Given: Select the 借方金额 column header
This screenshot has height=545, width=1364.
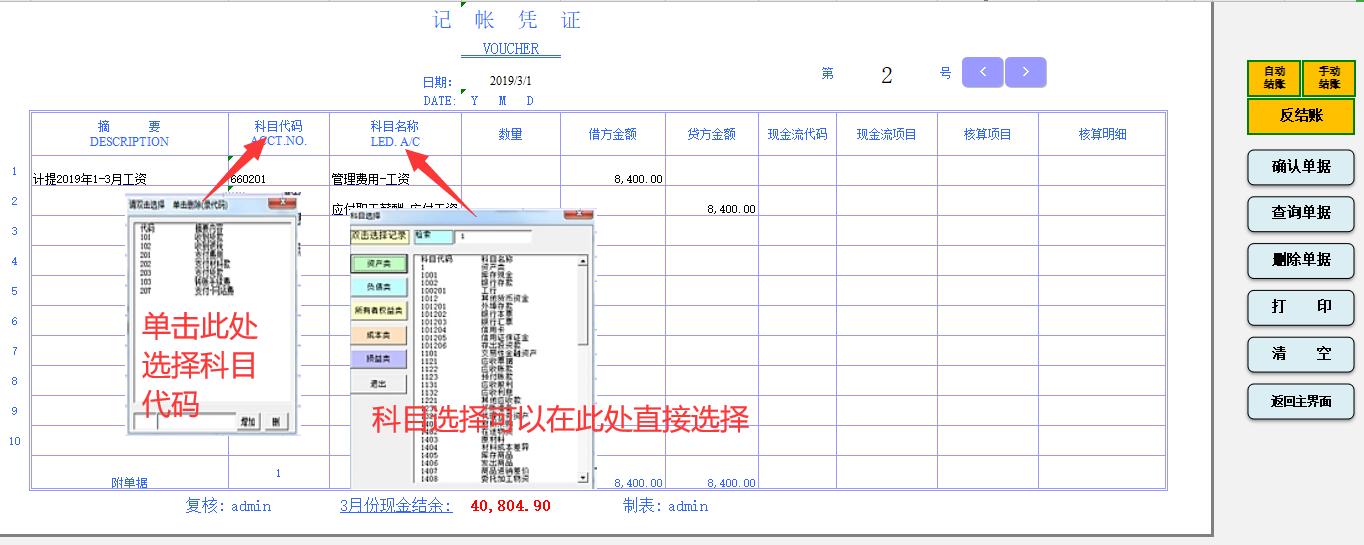Looking at the screenshot, I should click(612, 134).
